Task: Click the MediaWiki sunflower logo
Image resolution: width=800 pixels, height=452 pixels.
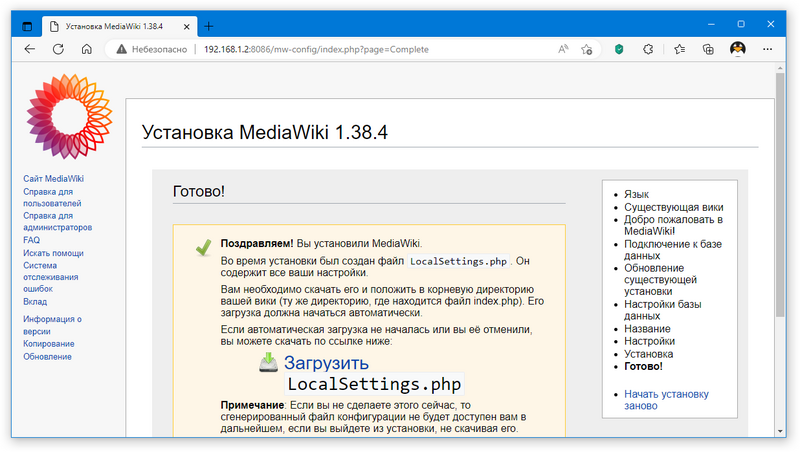Action: tap(69, 116)
